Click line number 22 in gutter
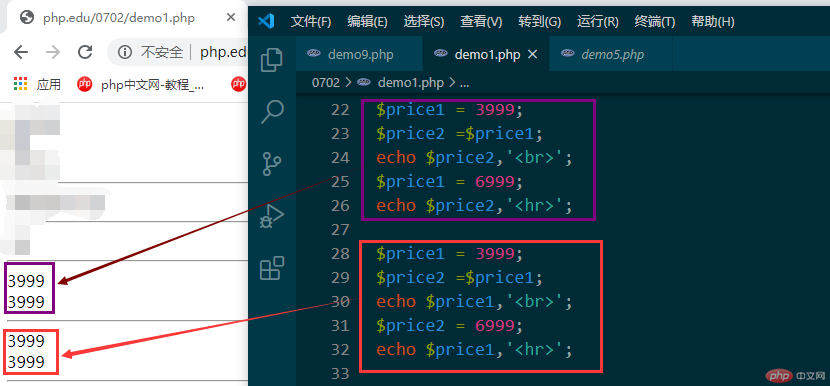This screenshot has height=386, width=830. 340,110
